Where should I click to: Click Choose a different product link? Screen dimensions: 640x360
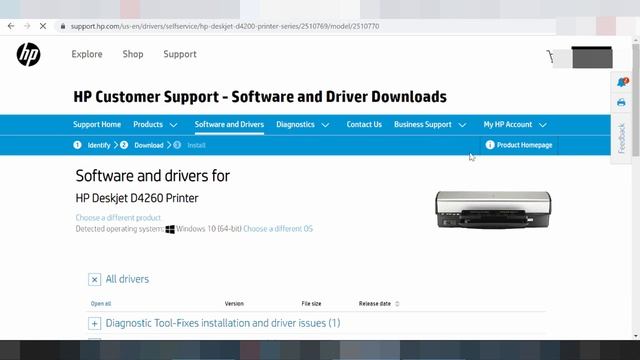point(118,218)
